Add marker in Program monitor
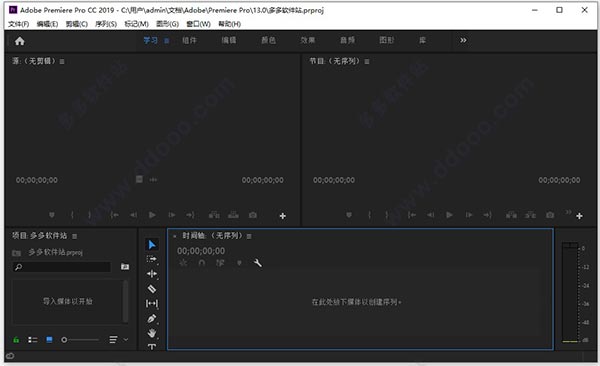 tap(349, 215)
